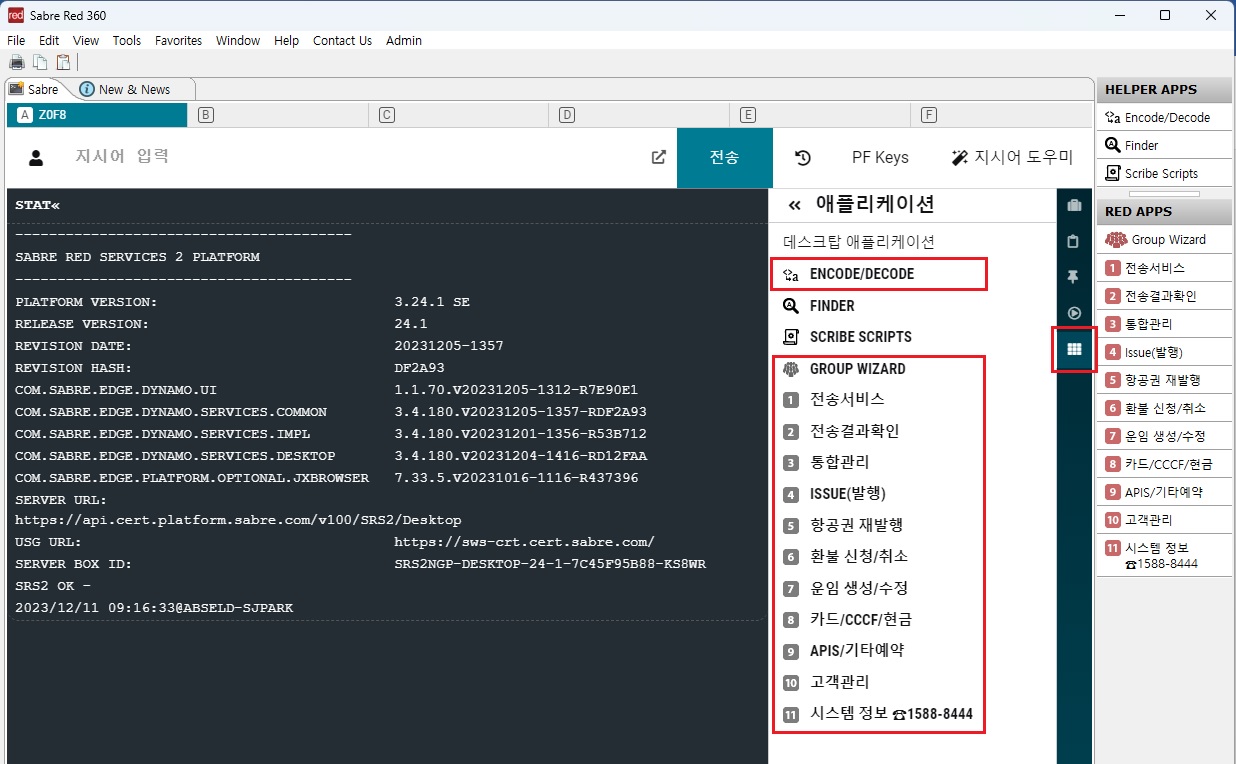This screenshot has height=764, width=1236.
Task: Click the applications grid icon in vertical sidebar
Action: click(x=1074, y=349)
